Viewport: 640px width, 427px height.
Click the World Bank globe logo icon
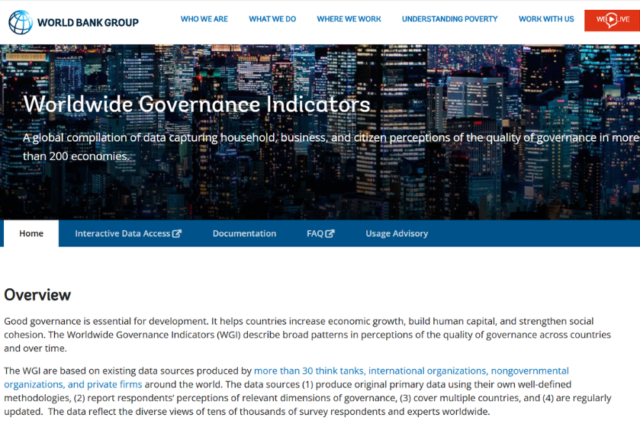pos(20,22)
